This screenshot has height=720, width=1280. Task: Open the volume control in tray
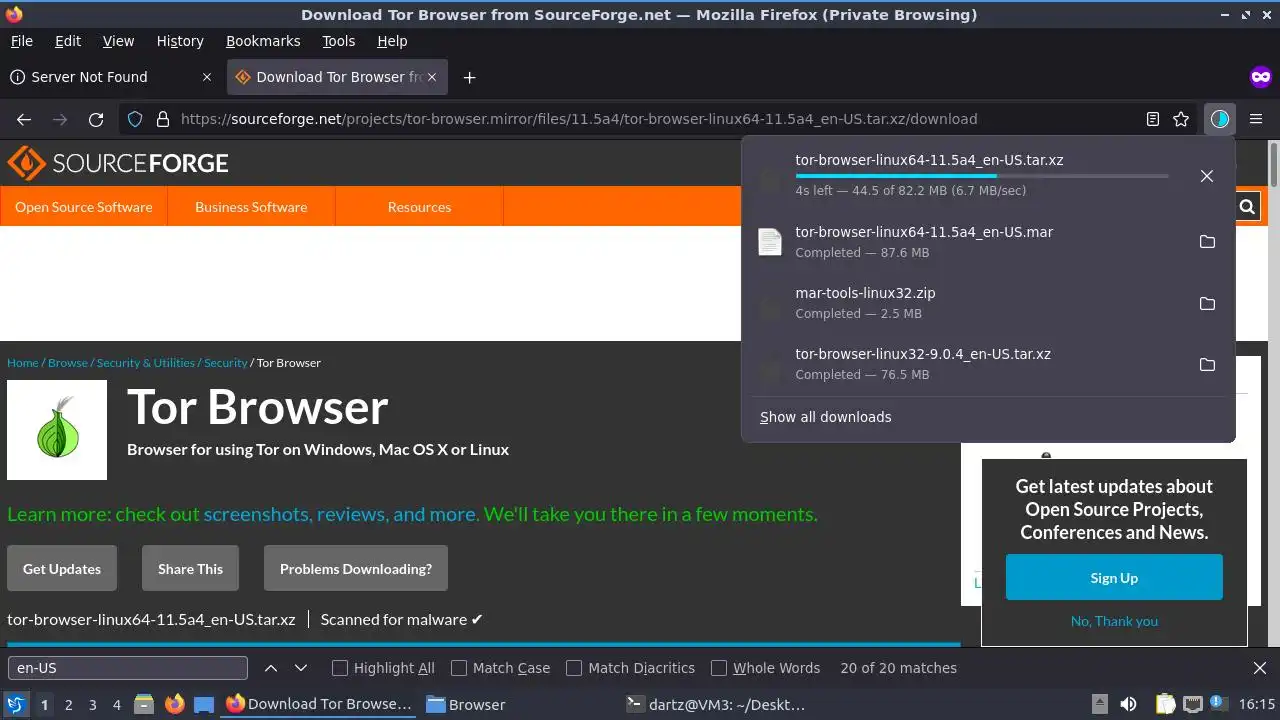click(x=1129, y=704)
